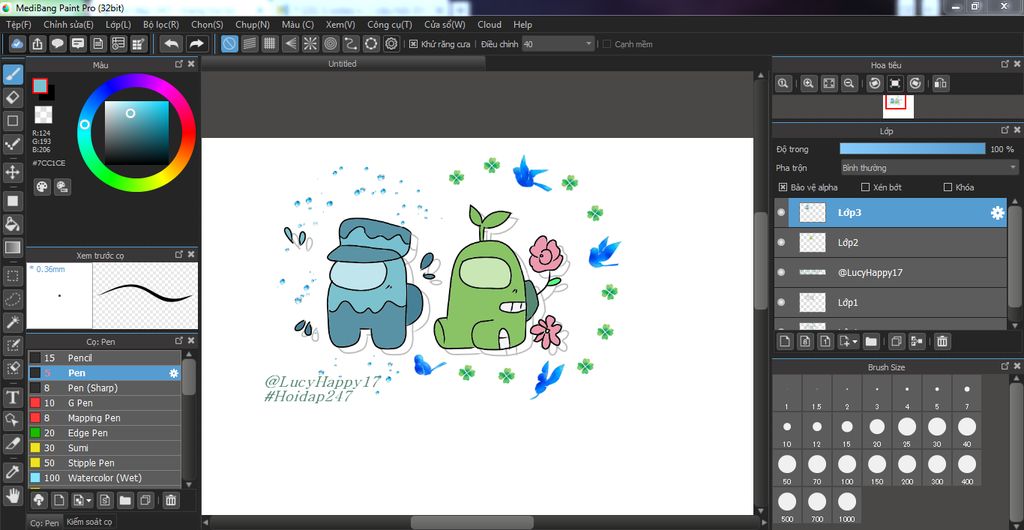Open Lớp3 layer settings gear
The image size is (1024, 530).
tap(997, 213)
